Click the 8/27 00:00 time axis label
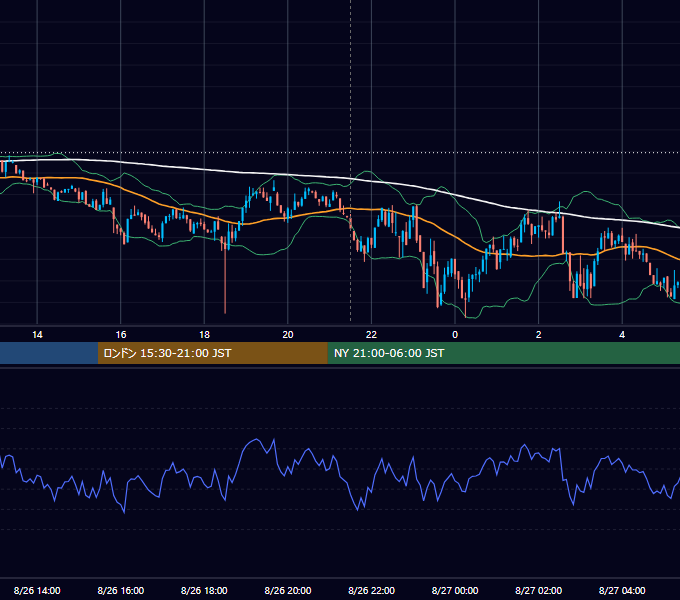The width and height of the screenshot is (680, 600). click(455, 590)
